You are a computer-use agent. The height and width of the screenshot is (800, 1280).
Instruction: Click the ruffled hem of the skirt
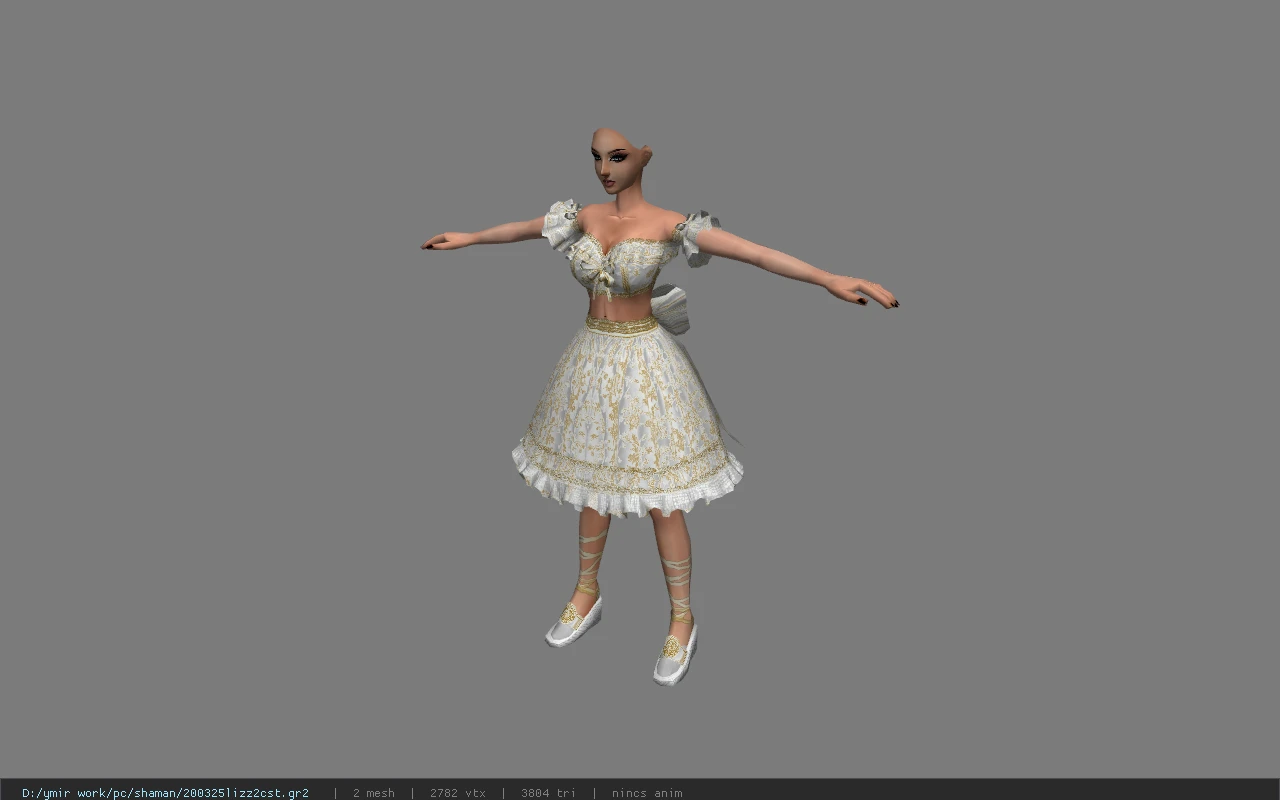tap(627, 484)
